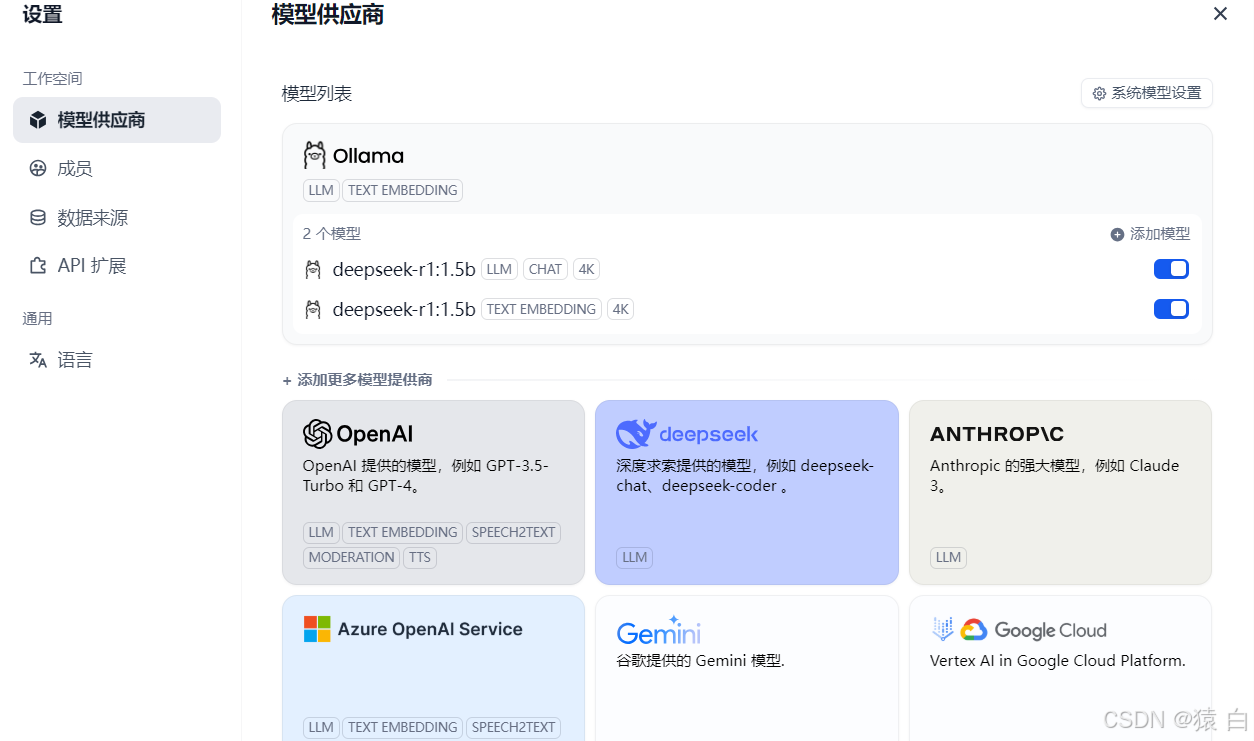
Task: Click the 2 个模型 count label
Action: pos(332,234)
